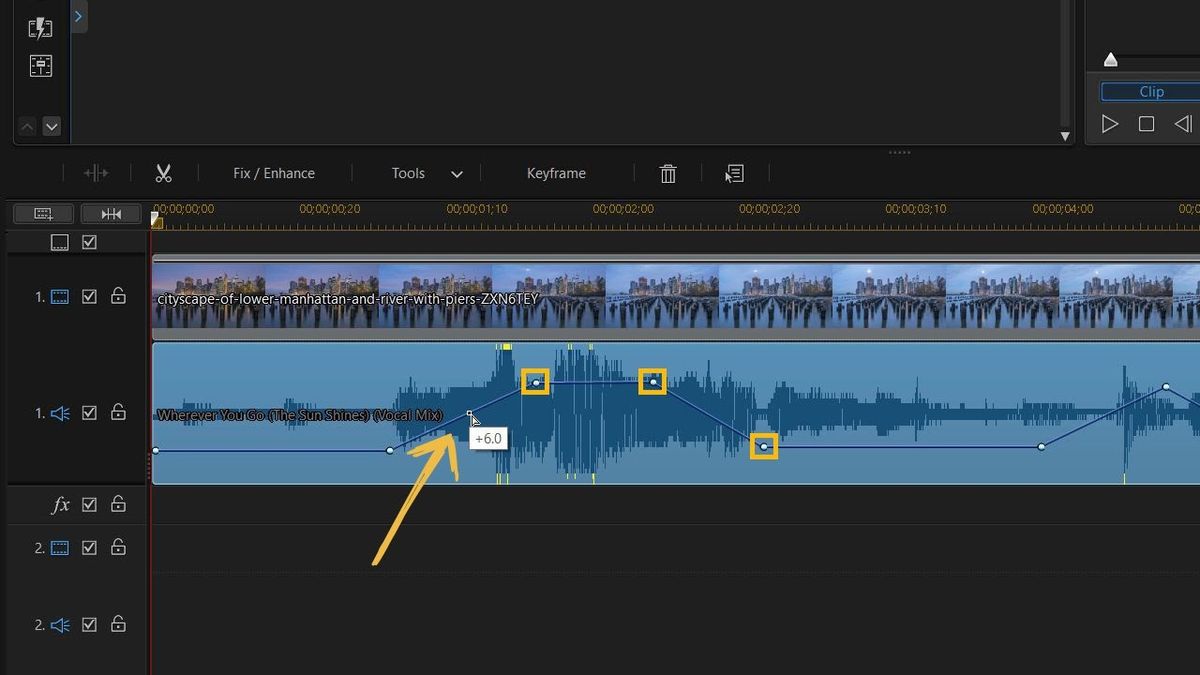Expand the panel using the blue right arrow

(79, 16)
